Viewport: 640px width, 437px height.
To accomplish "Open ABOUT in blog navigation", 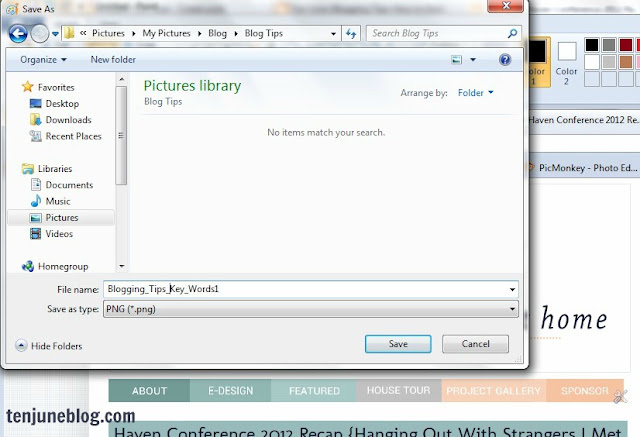I will coord(149,390).
